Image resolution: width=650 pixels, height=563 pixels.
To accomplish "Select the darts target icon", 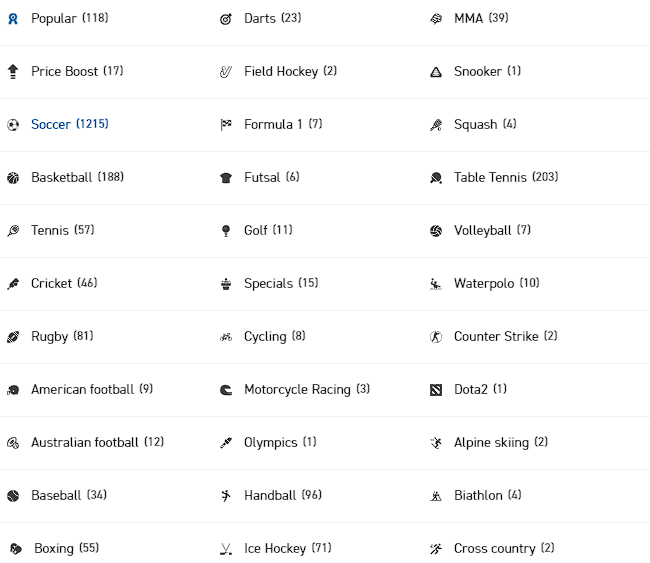I will 226,19.
